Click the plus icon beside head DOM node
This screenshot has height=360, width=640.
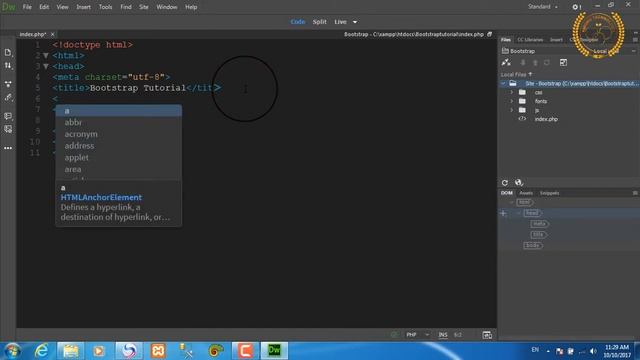click(x=503, y=213)
